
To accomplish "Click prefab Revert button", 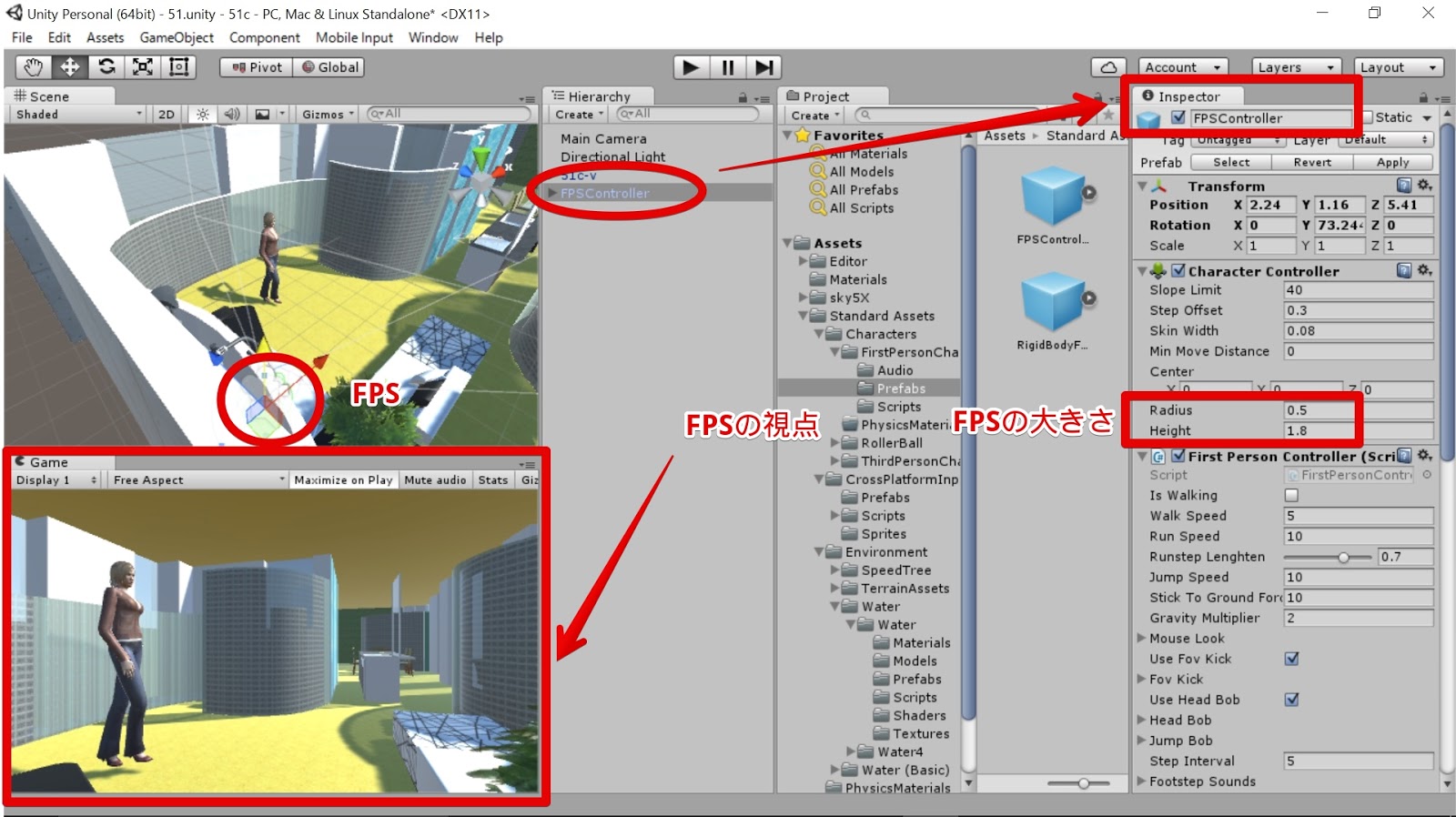I will 1312,162.
